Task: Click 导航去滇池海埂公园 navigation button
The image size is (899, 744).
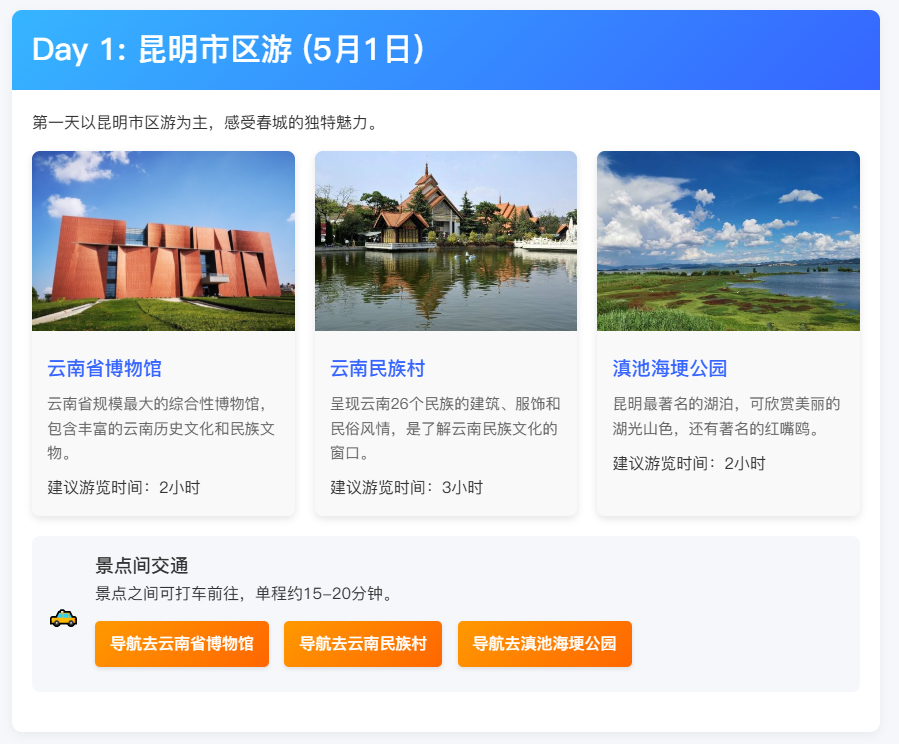Action: [x=544, y=644]
